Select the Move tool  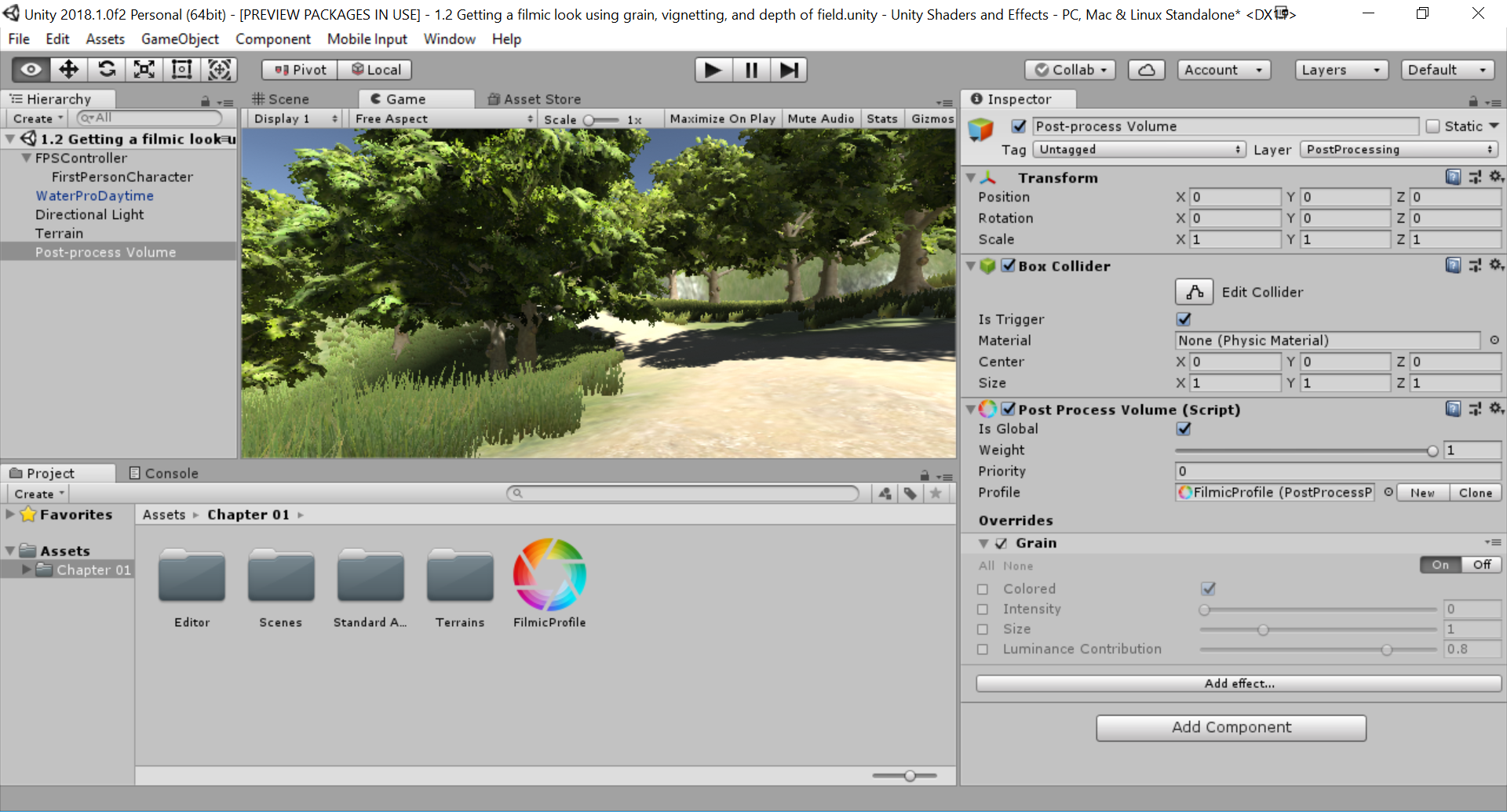[69, 70]
